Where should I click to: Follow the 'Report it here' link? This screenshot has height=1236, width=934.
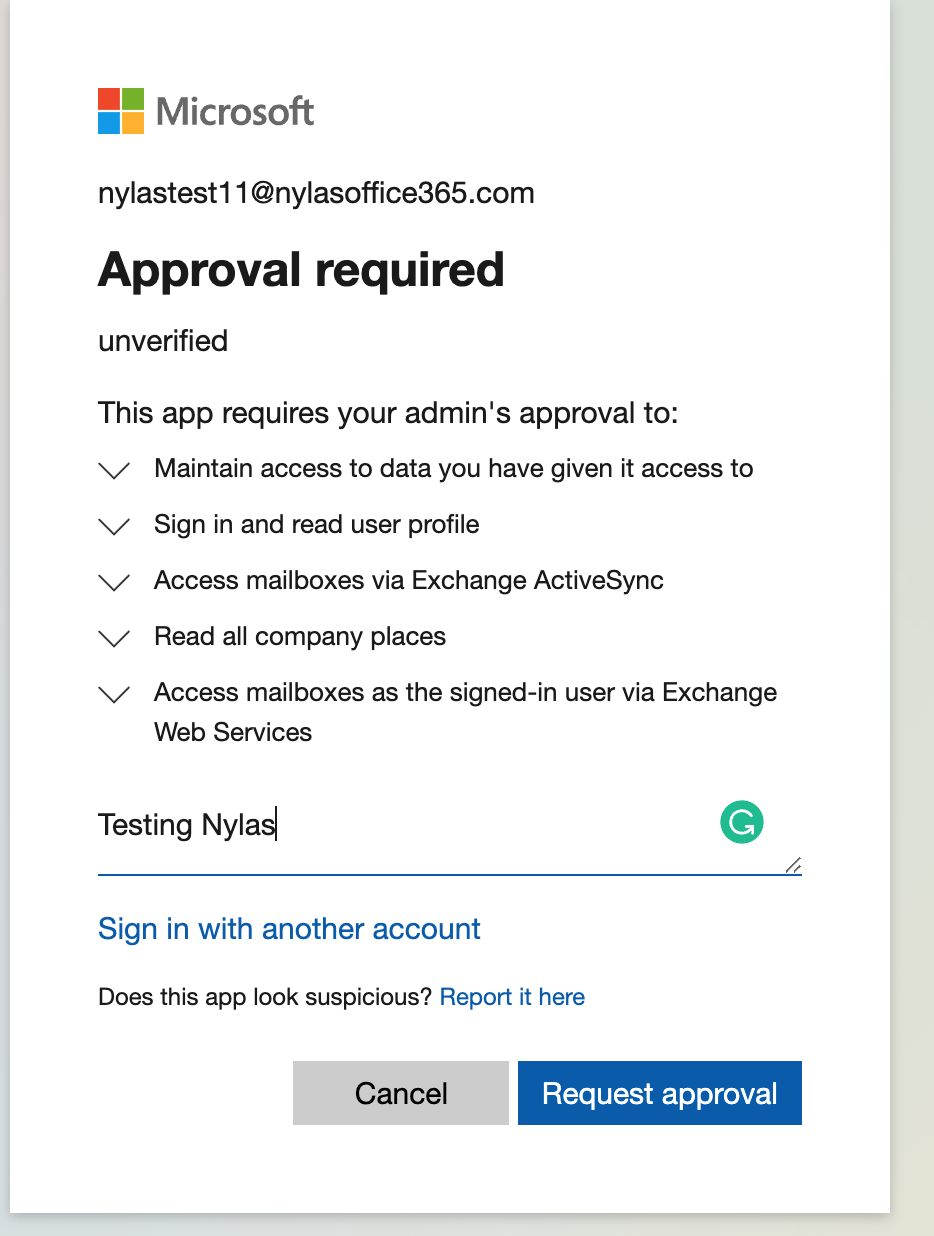pos(512,997)
